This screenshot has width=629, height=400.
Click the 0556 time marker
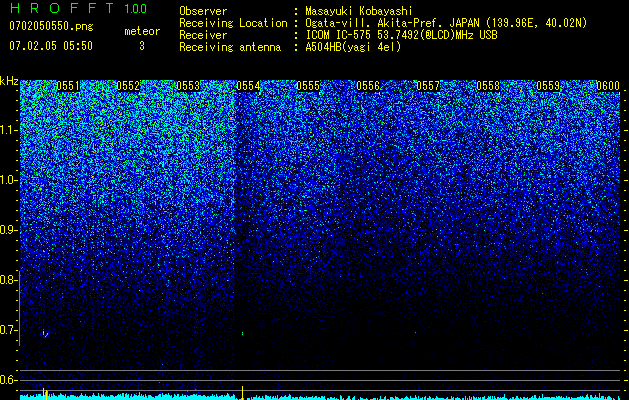[368, 86]
